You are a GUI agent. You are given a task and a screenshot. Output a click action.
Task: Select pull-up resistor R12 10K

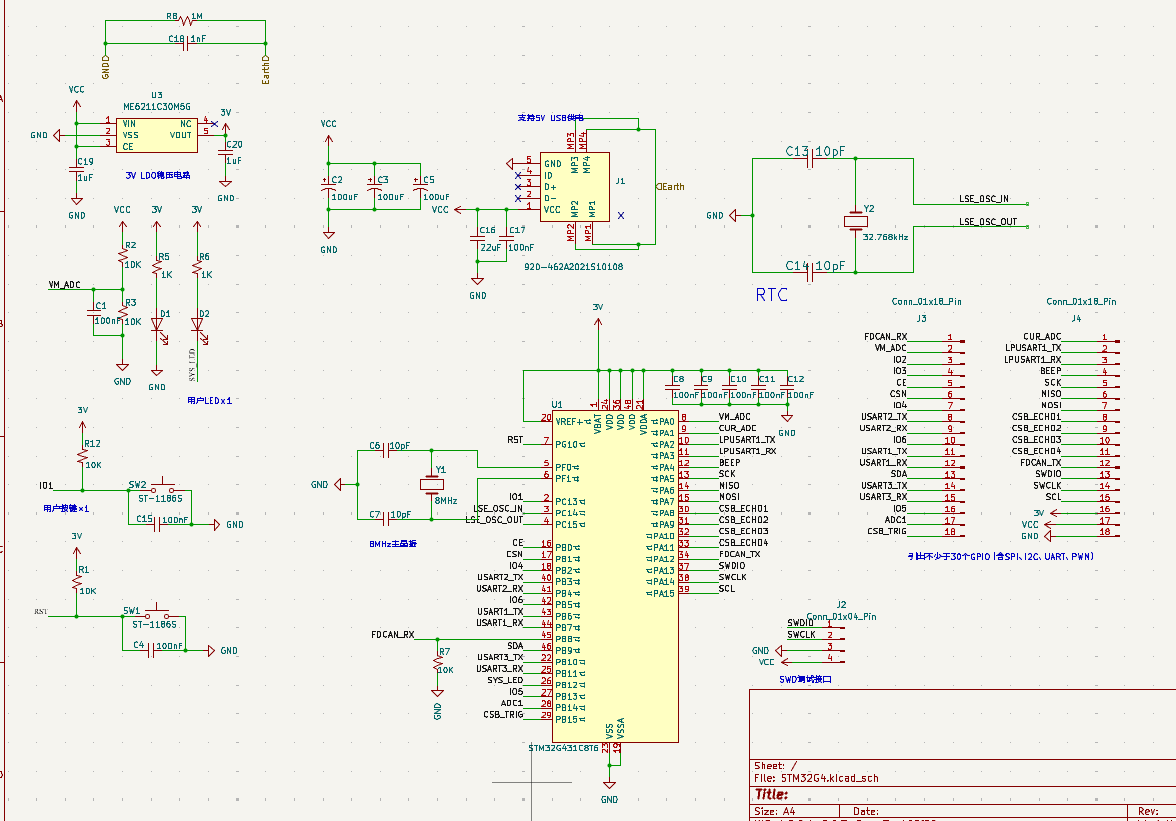(x=83, y=455)
